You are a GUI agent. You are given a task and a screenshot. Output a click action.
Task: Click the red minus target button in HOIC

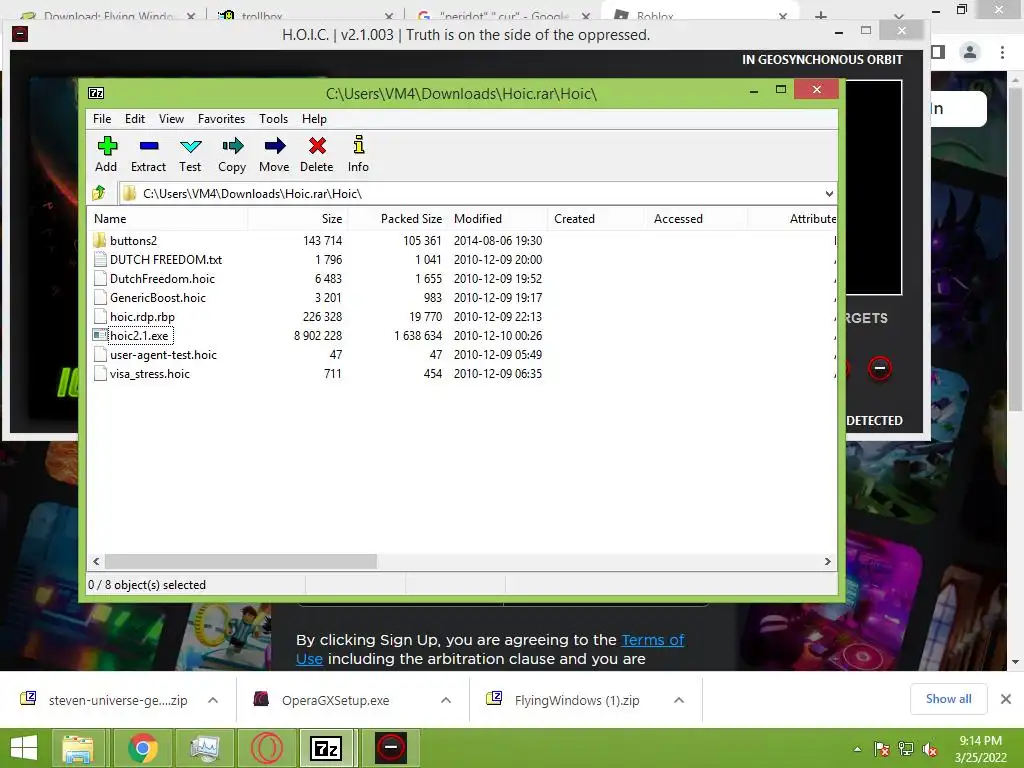[x=880, y=368]
